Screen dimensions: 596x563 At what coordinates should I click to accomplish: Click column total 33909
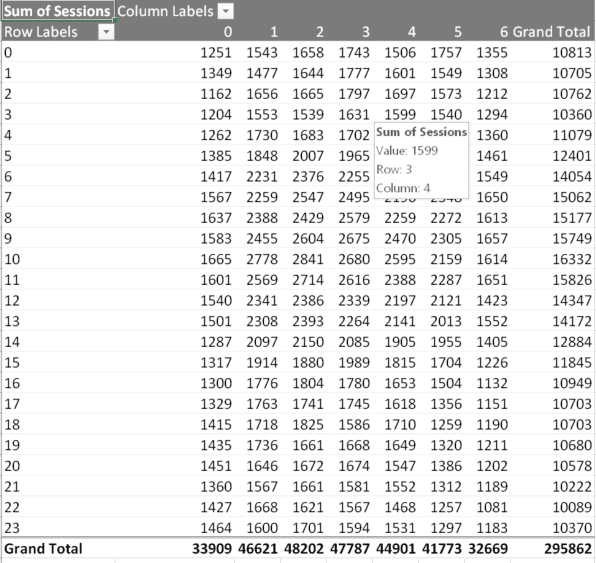[212, 549]
